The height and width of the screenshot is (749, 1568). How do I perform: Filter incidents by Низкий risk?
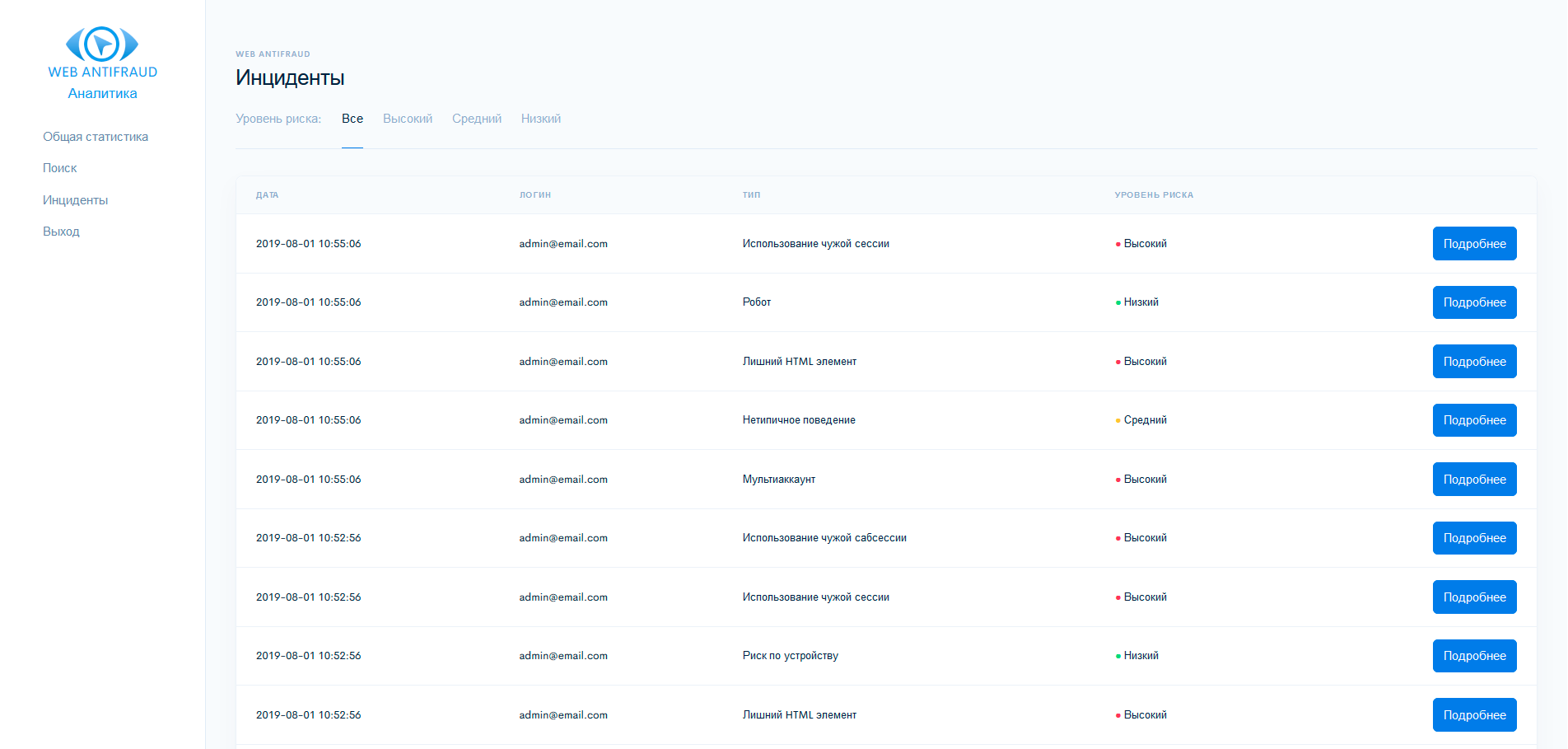tap(541, 119)
